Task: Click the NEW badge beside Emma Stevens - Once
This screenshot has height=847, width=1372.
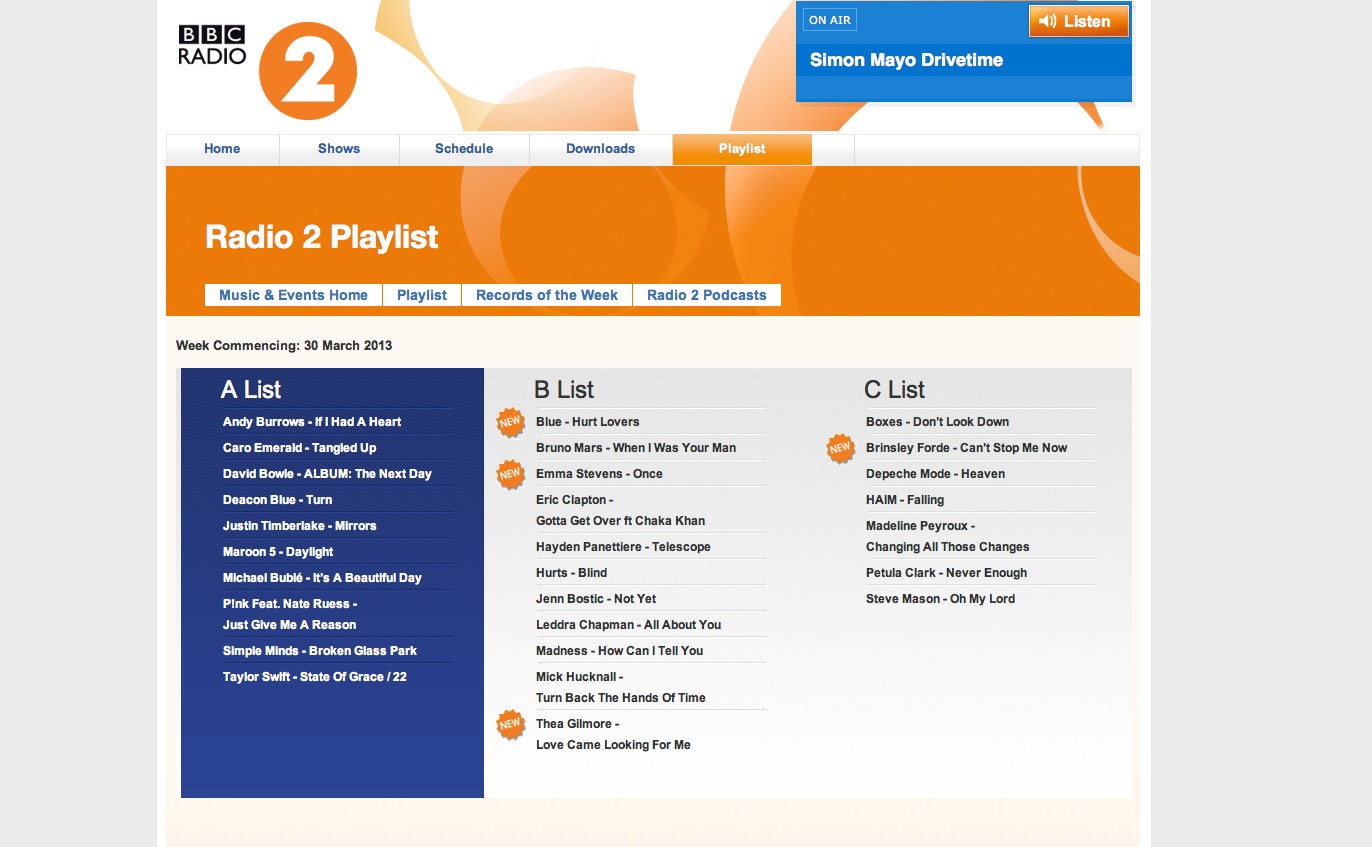Action: coord(511,474)
